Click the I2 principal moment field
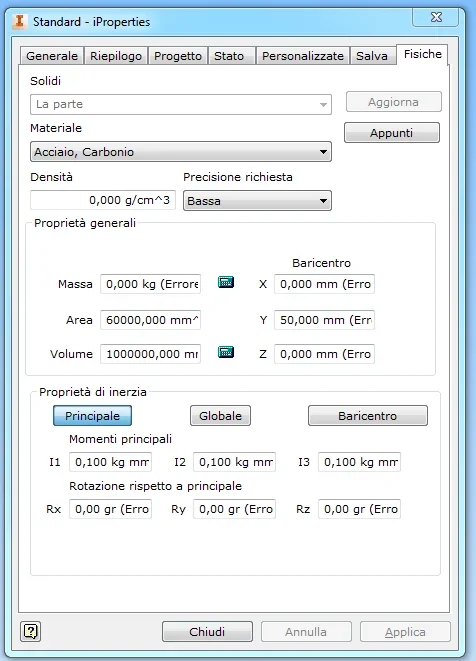The image size is (476, 661). (234, 462)
